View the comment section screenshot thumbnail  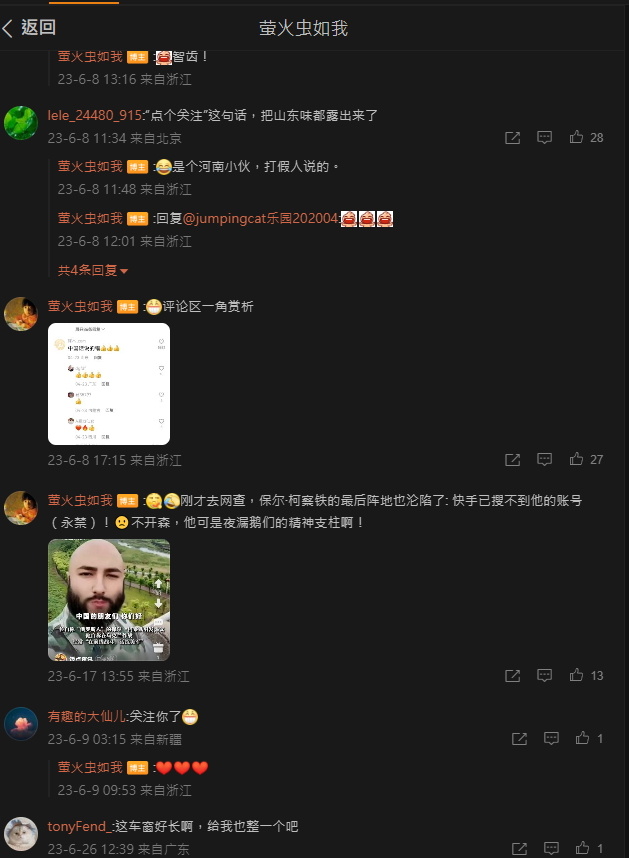pyautogui.click(x=109, y=384)
